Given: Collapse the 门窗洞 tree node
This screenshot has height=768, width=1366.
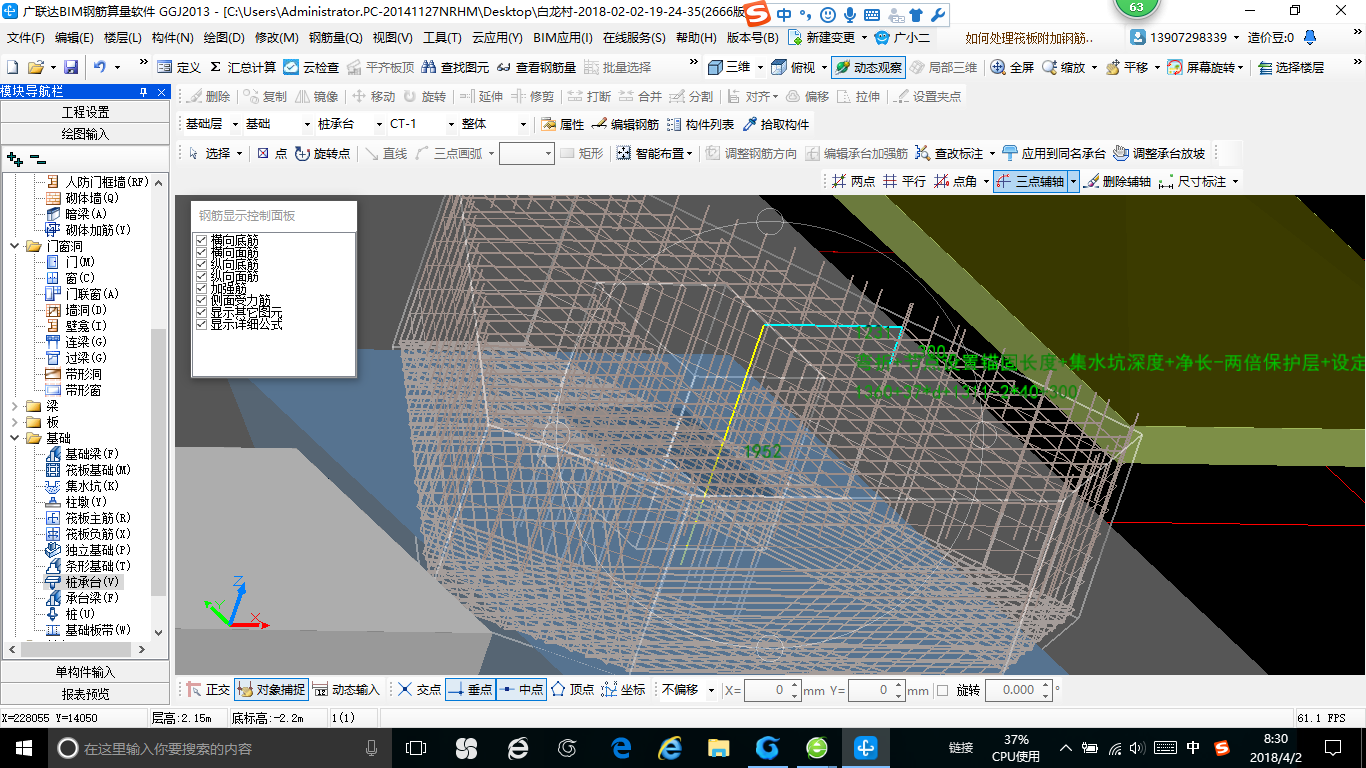Looking at the screenshot, I should [x=14, y=246].
